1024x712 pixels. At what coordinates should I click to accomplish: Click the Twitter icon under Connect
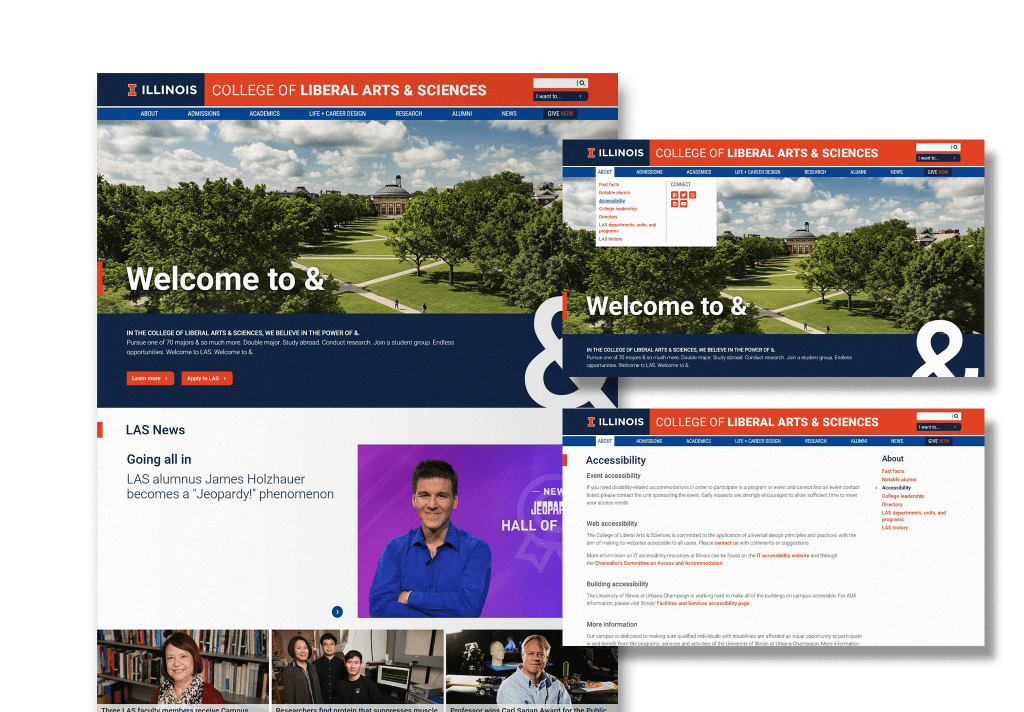pos(684,195)
